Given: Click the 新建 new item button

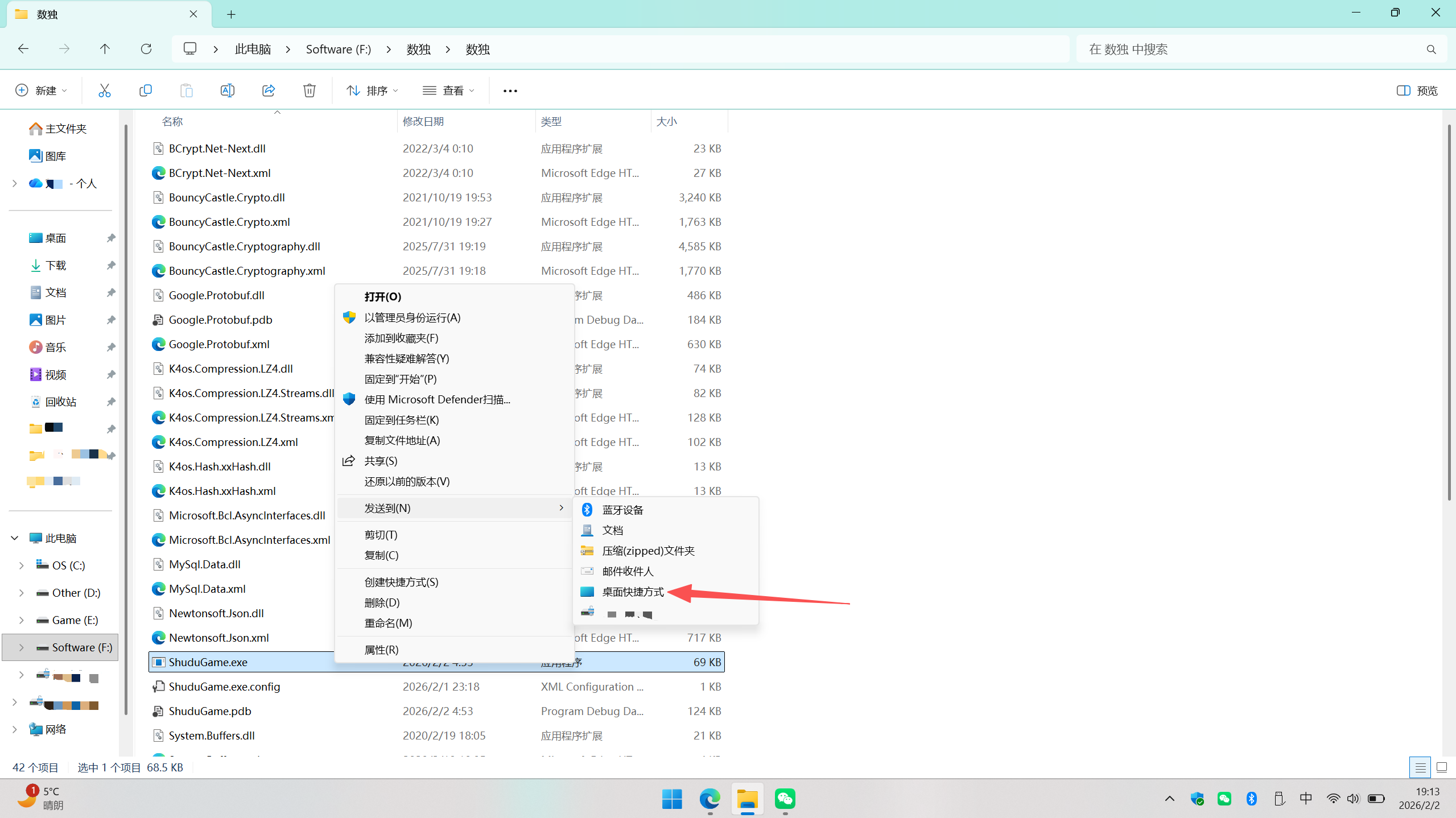Looking at the screenshot, I should pos(41,90).
